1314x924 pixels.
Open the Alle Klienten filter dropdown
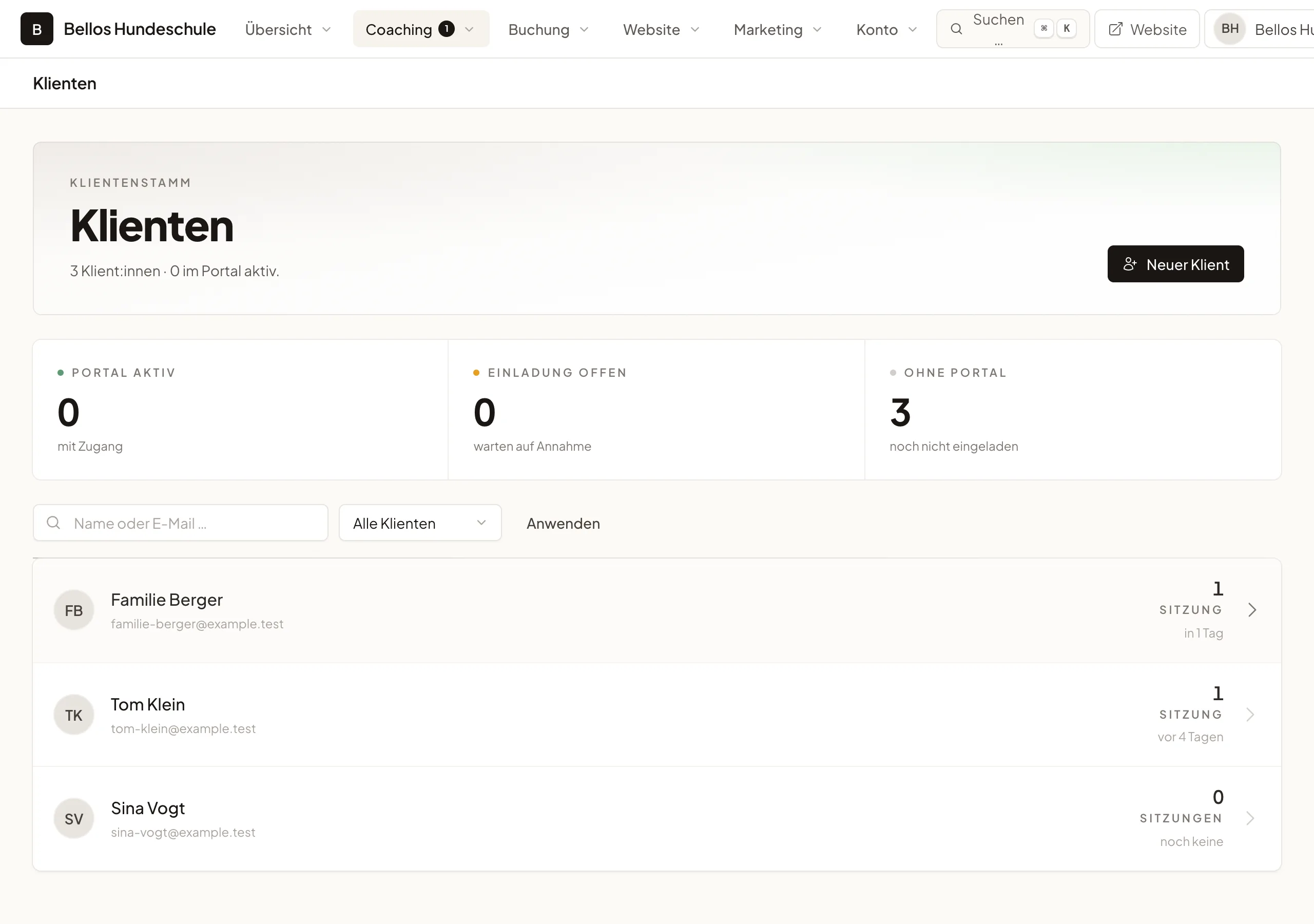point(420,523)
